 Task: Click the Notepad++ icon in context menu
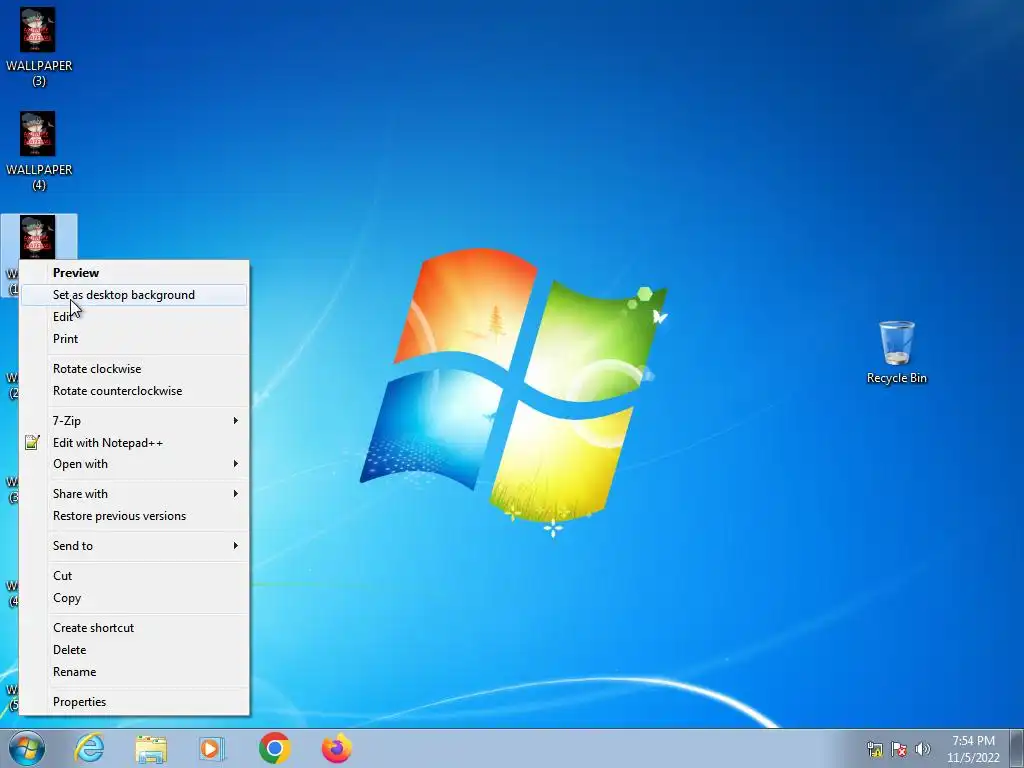[32, 443]
